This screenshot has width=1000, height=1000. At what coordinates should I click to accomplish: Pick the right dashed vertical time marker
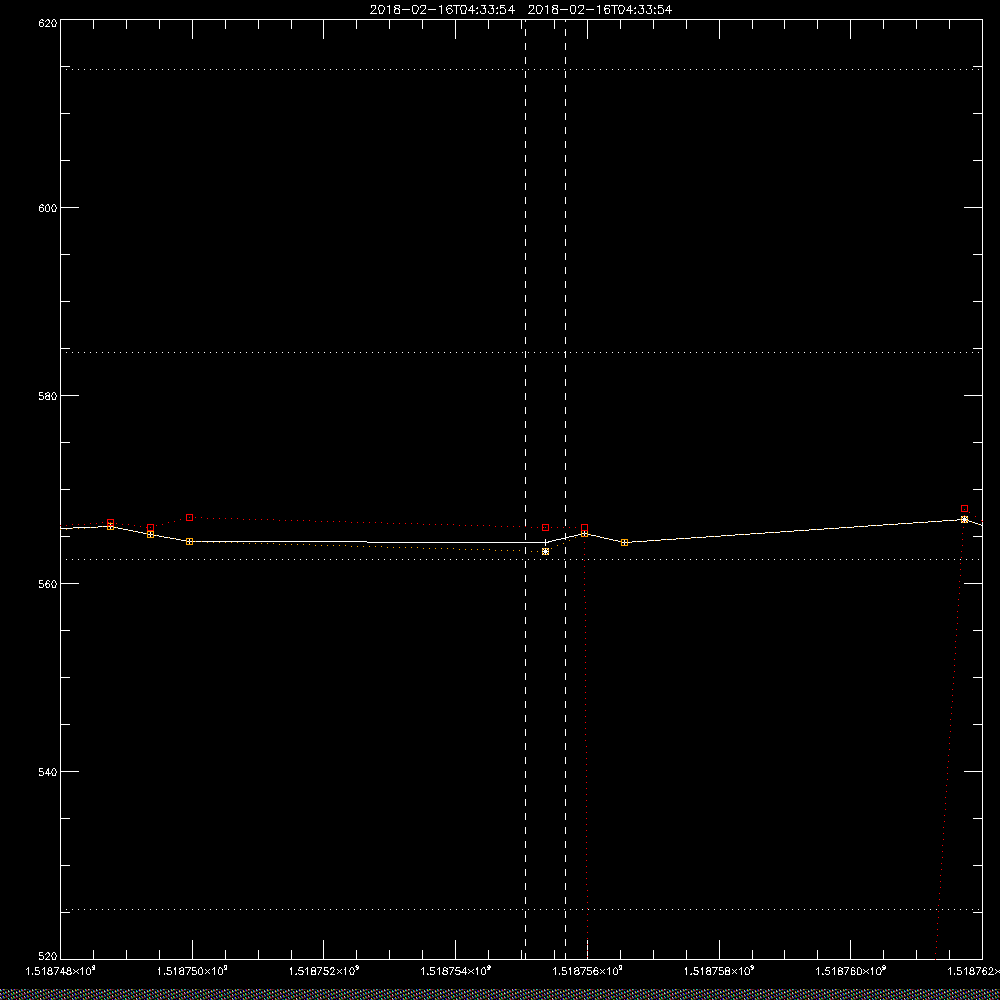point(566,488)
